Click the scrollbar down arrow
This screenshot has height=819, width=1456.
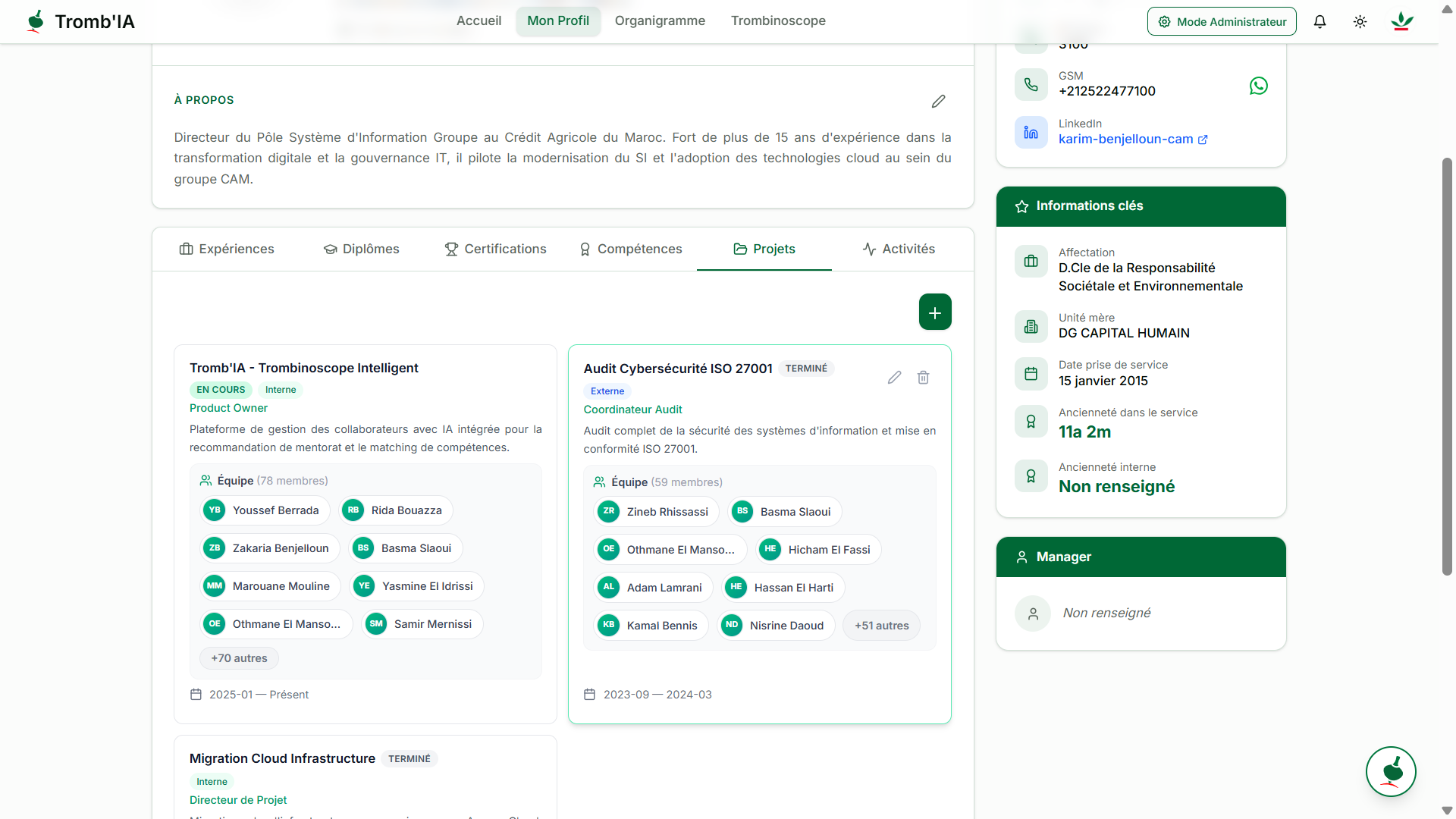pyautogui.click(x=1447, y=811)
